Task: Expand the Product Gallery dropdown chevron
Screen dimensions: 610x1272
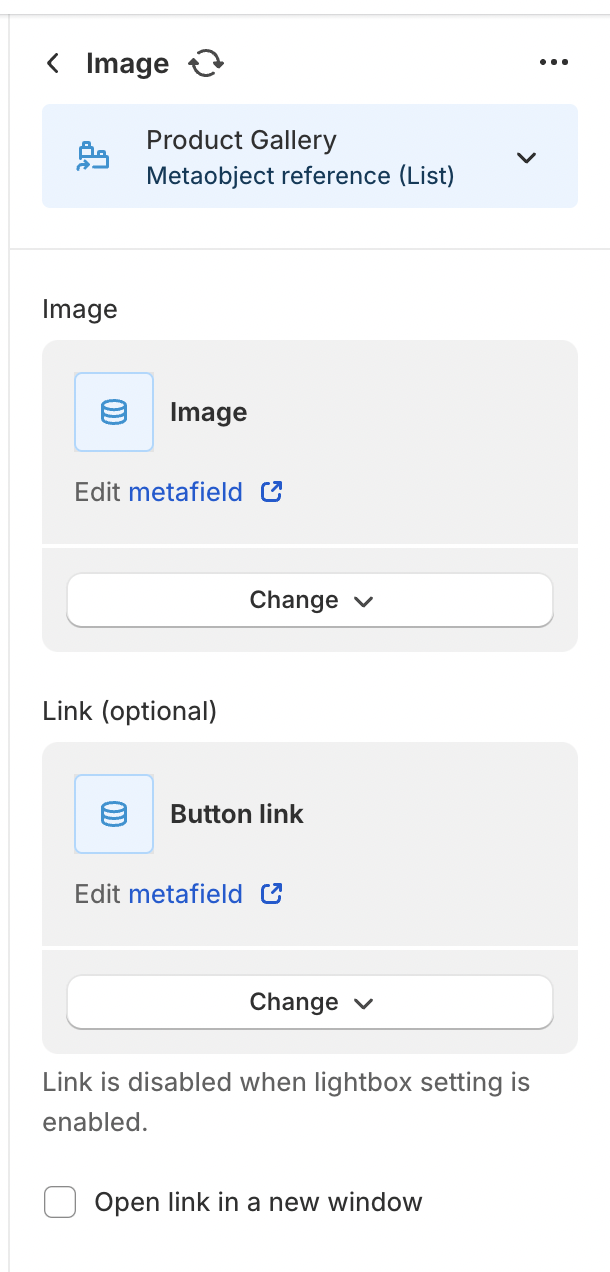Action: pos(526,157)
